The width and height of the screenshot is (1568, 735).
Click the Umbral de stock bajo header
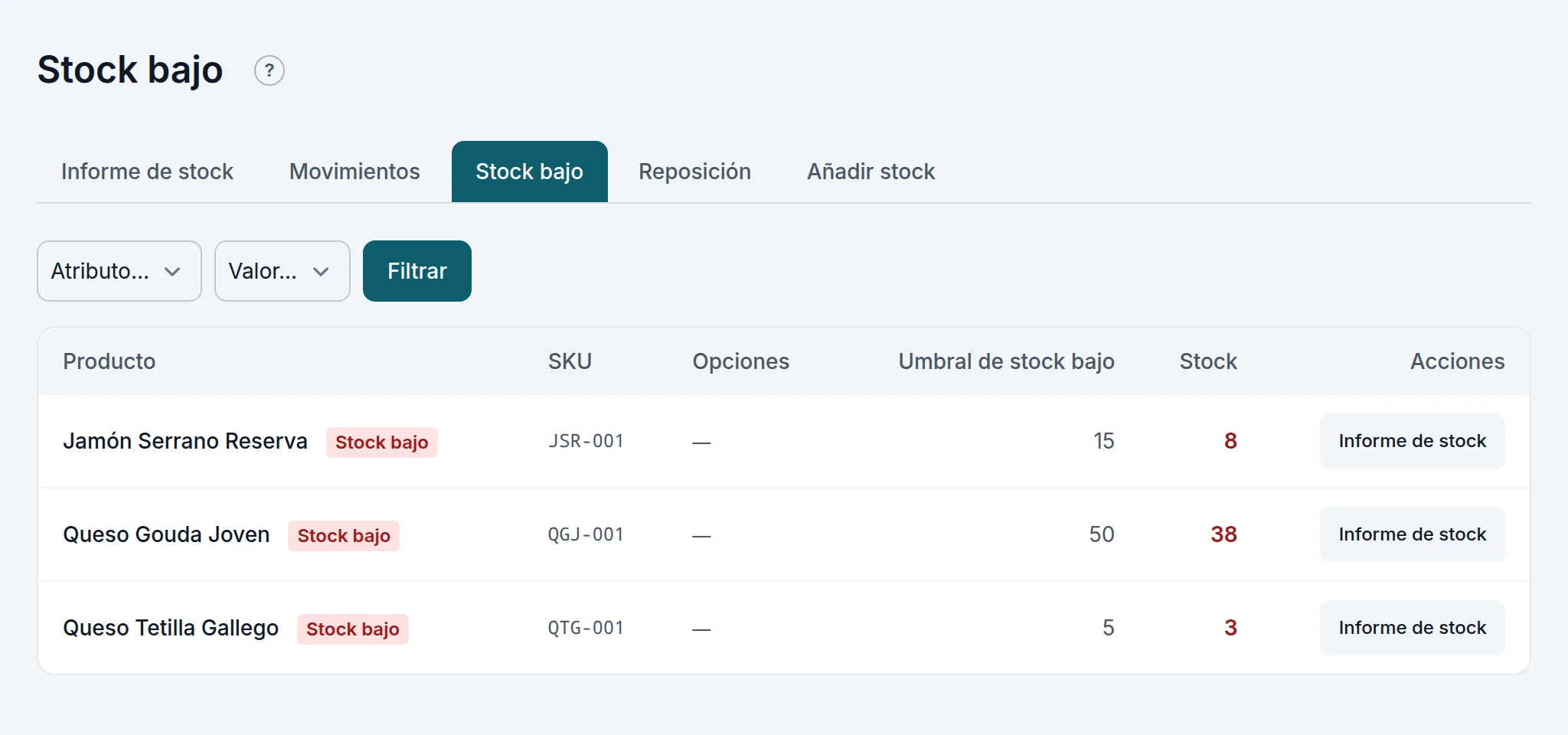tap(1006, 361)
